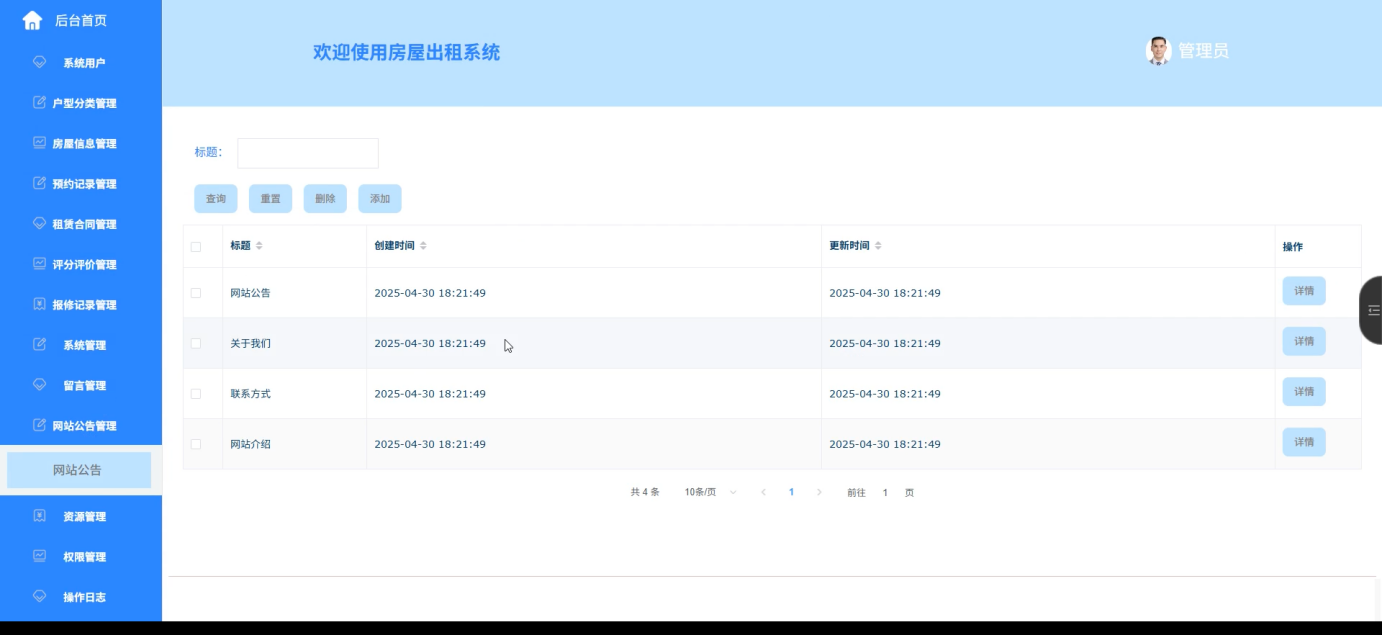The height and width of the screenshot is (635, 1382).
Task: Click the home icon beside 后台首页
Action: [x=32, y=20]
